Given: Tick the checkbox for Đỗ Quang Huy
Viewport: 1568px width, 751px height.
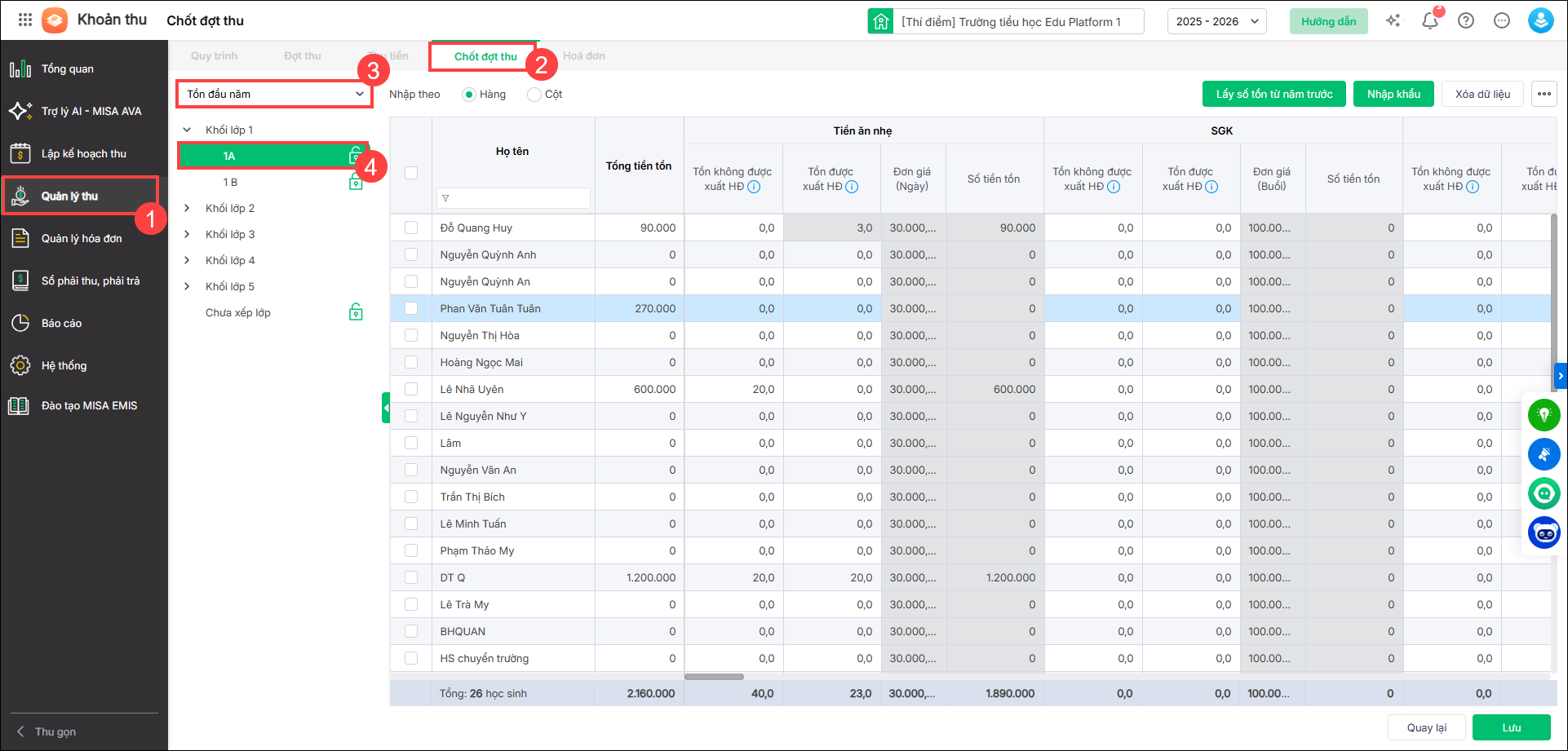Looking at the screenshot, I should 411,228.
